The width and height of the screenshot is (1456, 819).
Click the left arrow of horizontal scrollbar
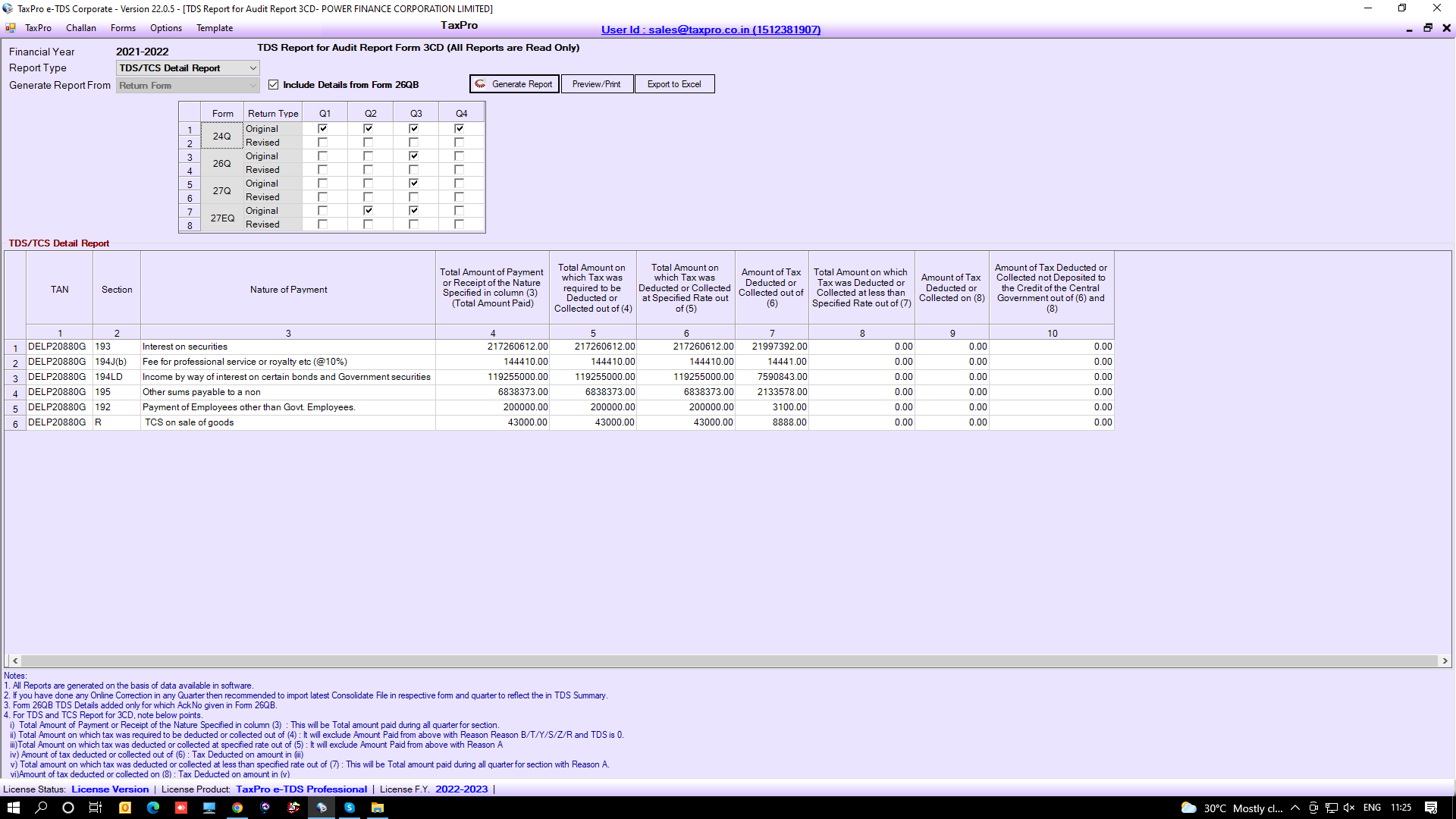[x=15, y=661]
